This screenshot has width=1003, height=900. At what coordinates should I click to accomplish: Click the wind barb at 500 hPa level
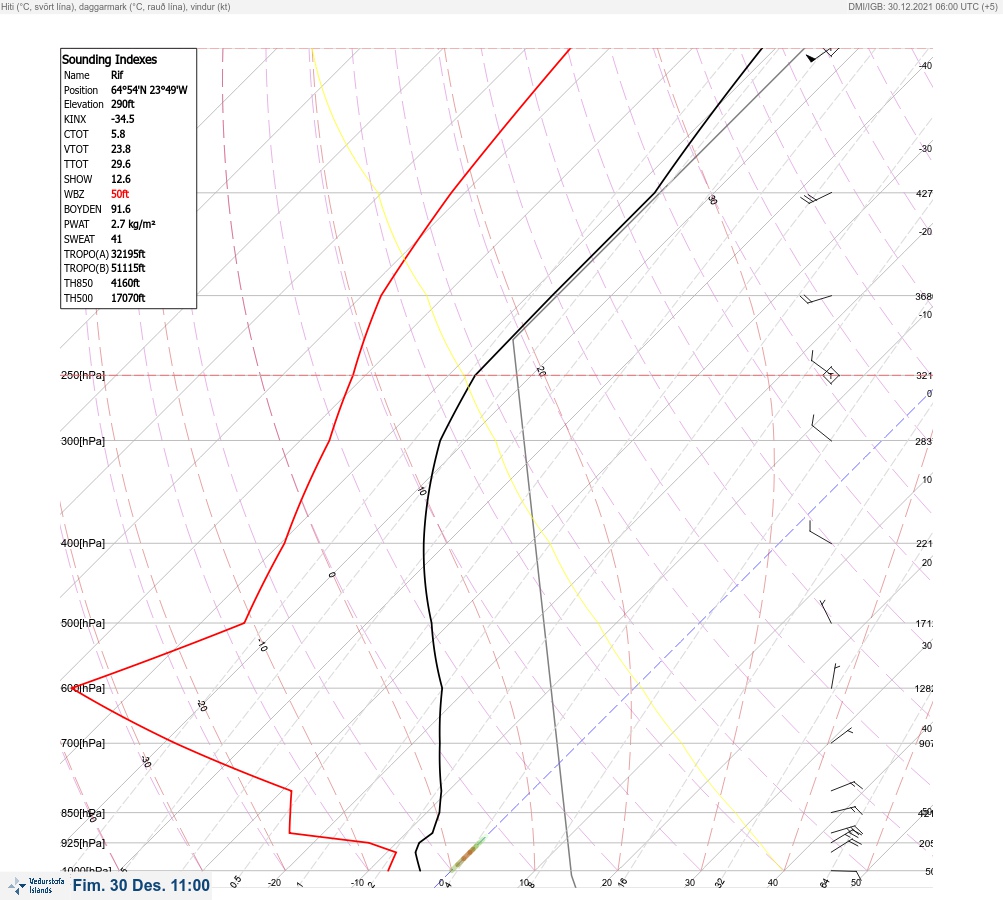pyautogui.click(x=826, y=611)
